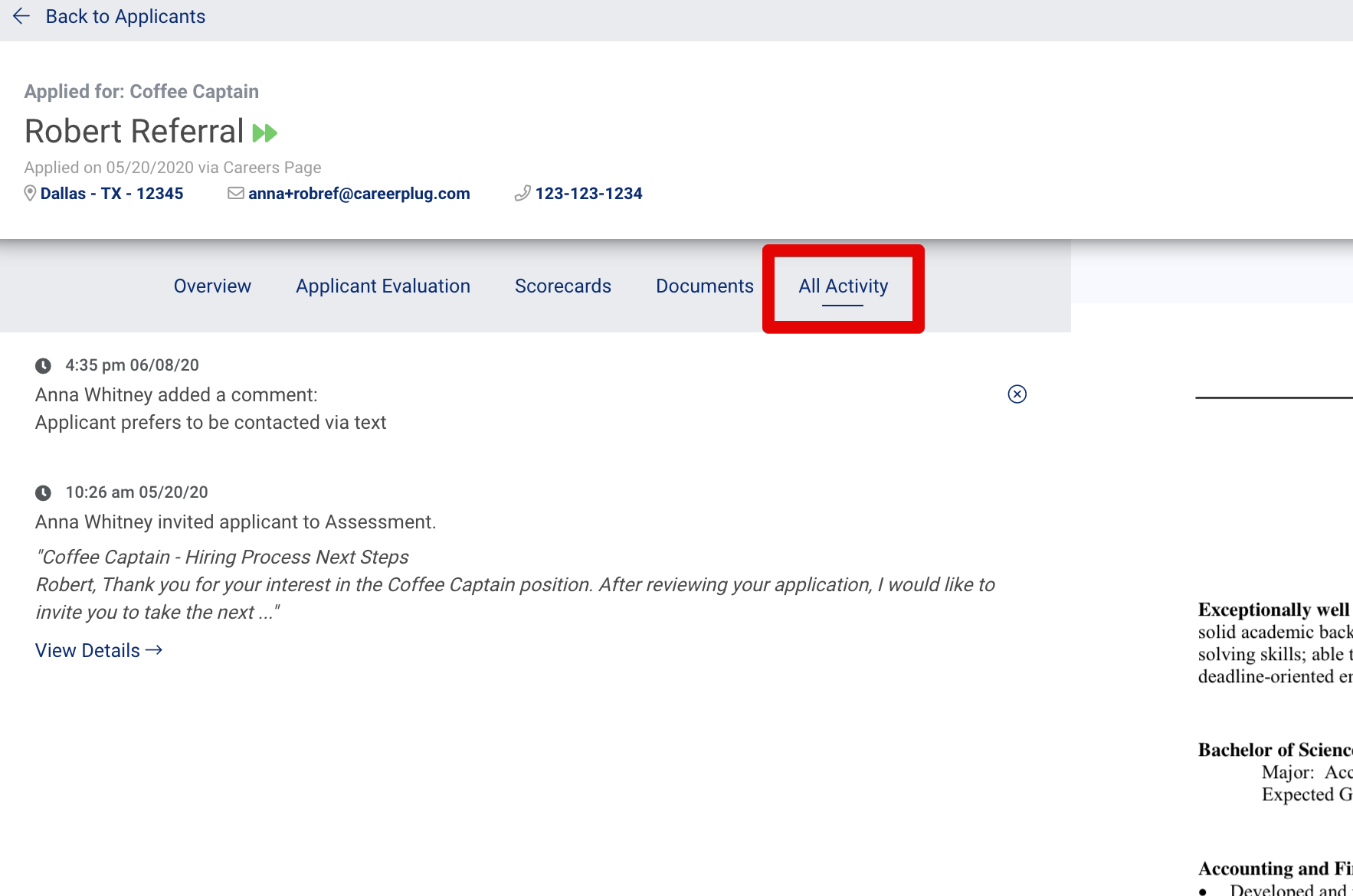Click the Dallas - TX - 12345 location
The height and width of the screenshot is (896, 1353).
(x=111, y=193)
